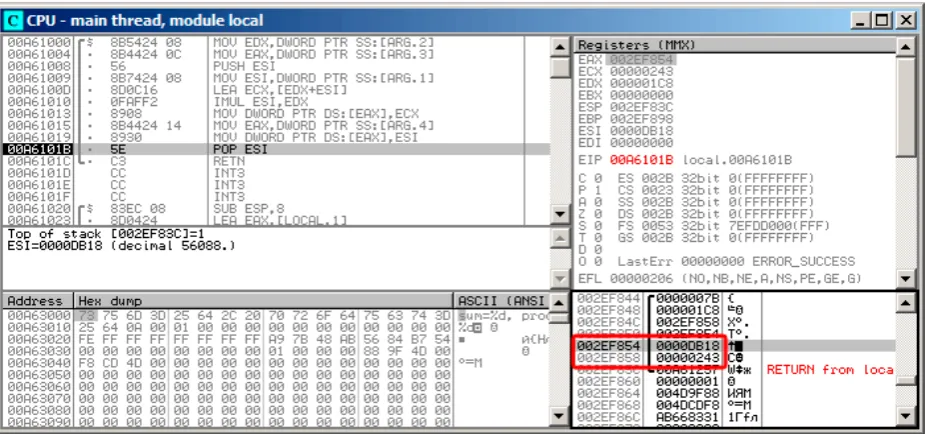Click the FS 0053 segment register line
Image resolution: width=925 pixels, height=434 pixels.
click(x=724, y=225)
